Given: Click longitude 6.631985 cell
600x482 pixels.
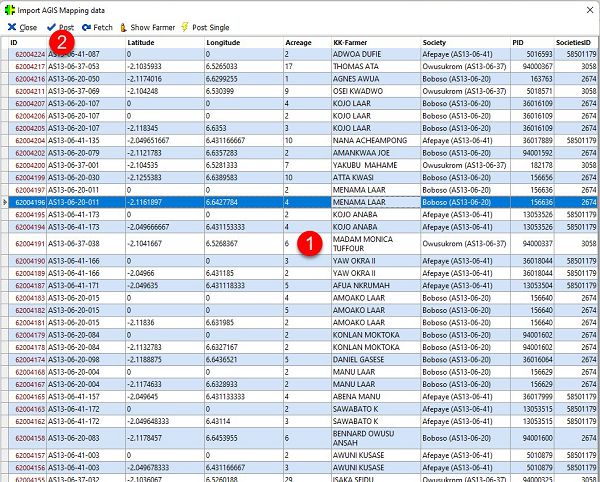Looking at the screenshot, I should pyautogui.click(x=244, y=322).
